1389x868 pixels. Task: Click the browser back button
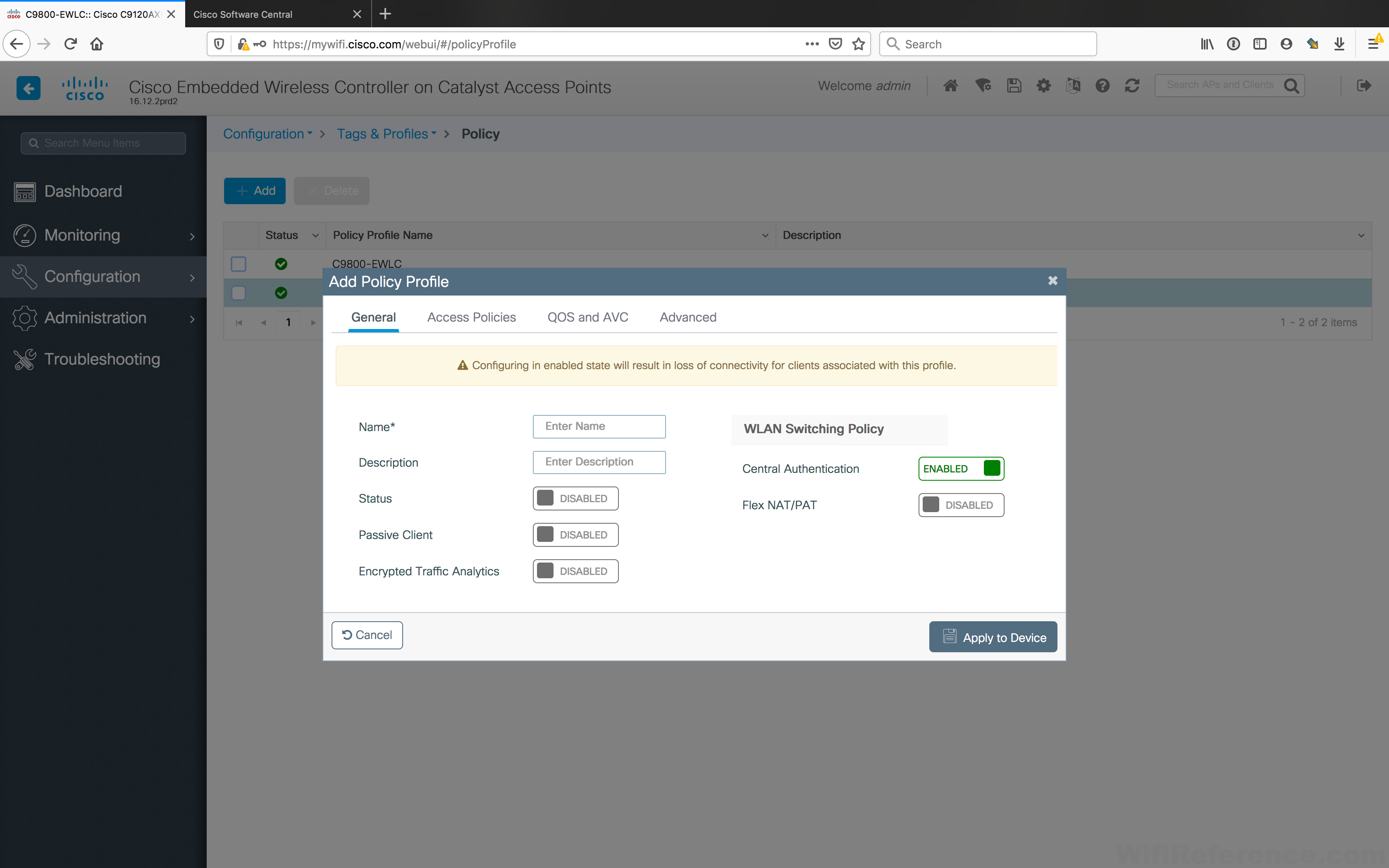[x=17, y=44]
